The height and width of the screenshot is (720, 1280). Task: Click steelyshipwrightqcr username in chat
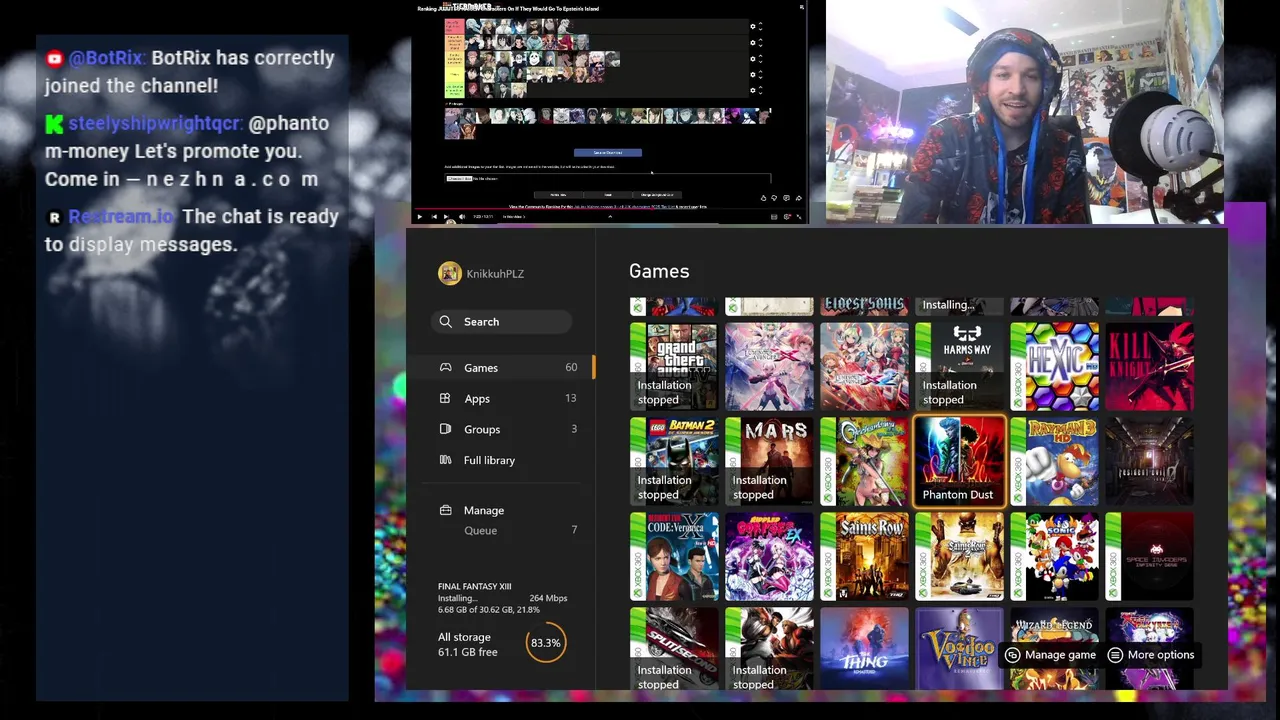click(x=155, y=123)
